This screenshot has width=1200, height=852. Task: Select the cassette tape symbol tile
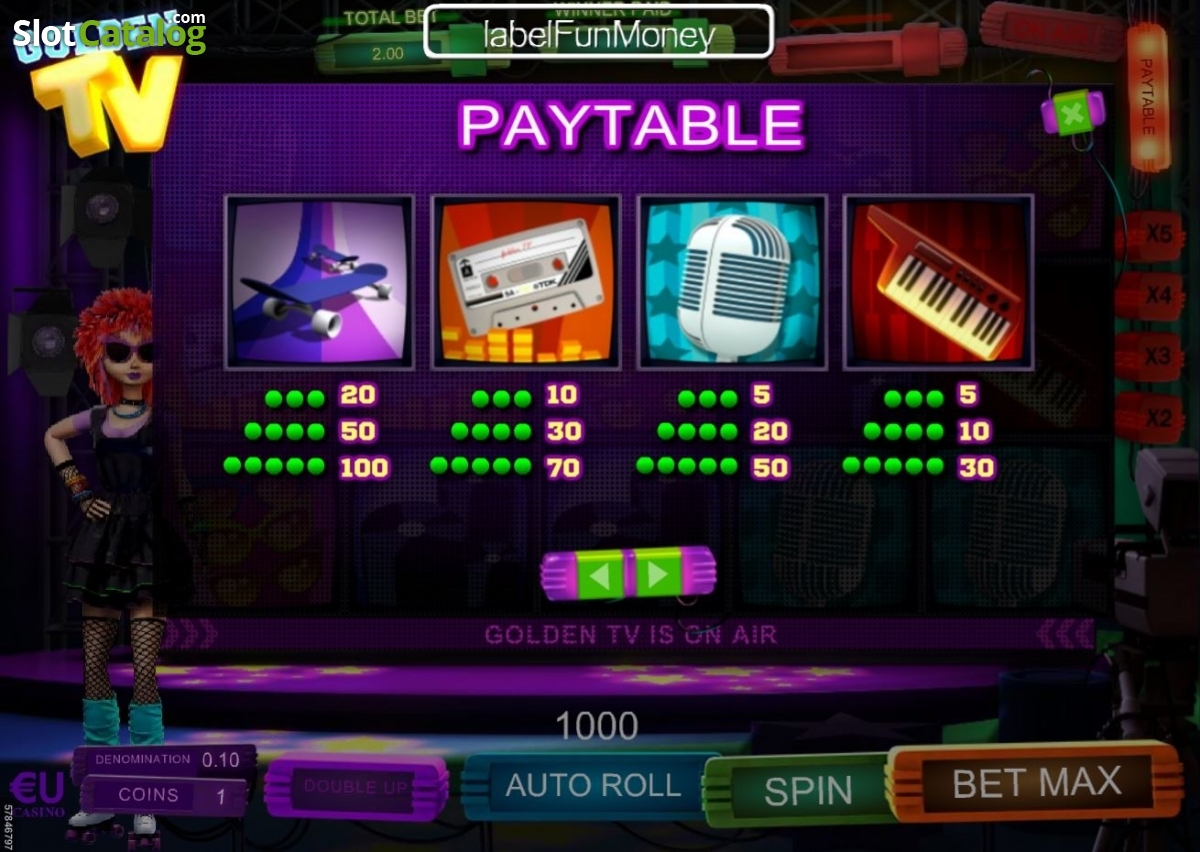click(526, 282)
